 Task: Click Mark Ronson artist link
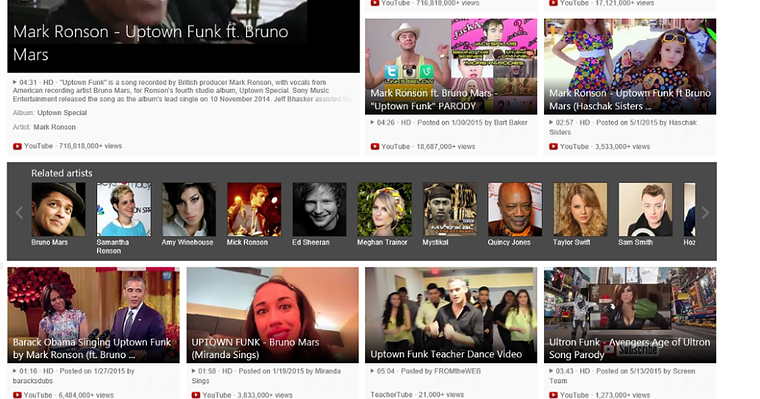click(54, 127)
